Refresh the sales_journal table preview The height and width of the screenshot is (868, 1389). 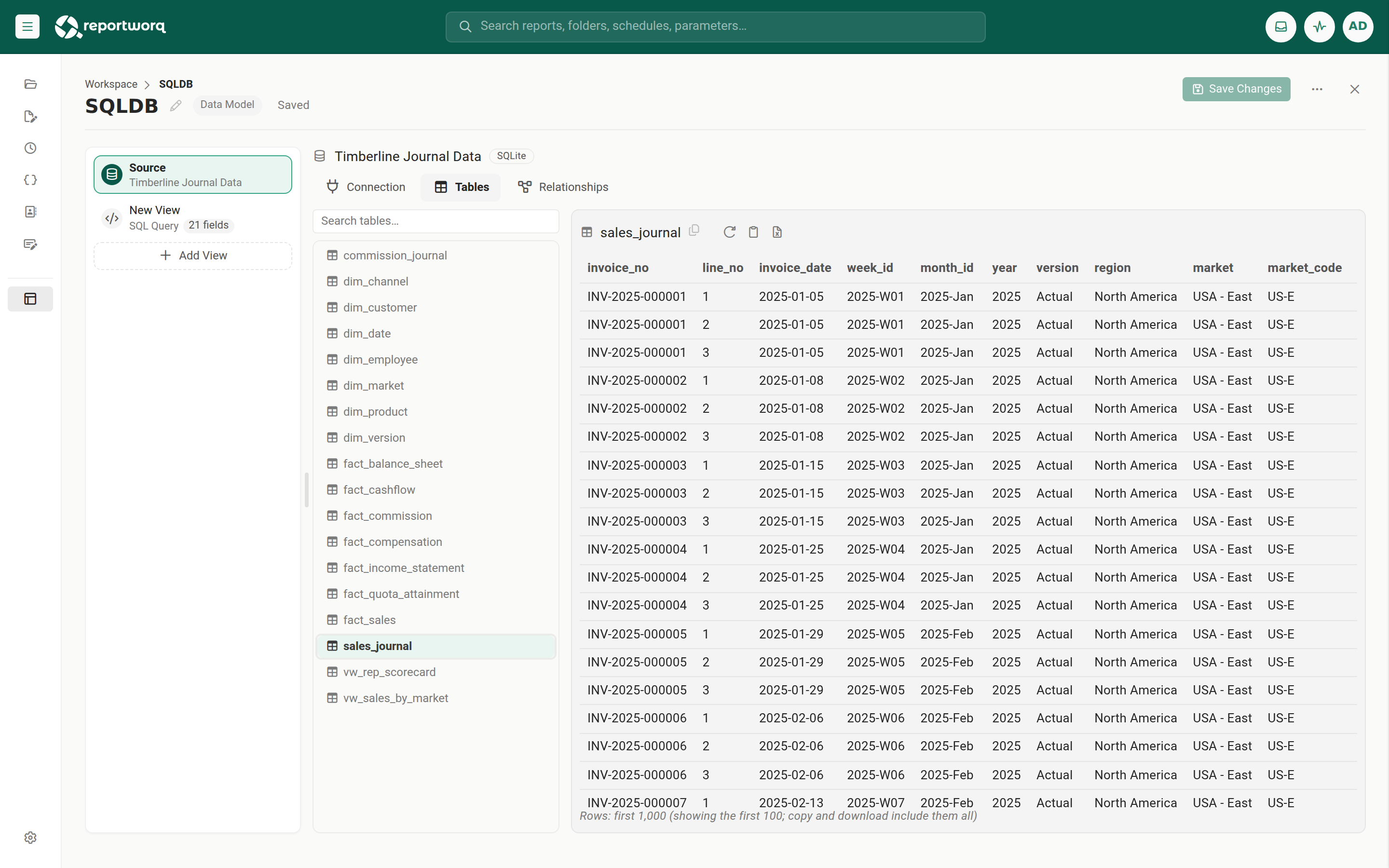point(730,232)
